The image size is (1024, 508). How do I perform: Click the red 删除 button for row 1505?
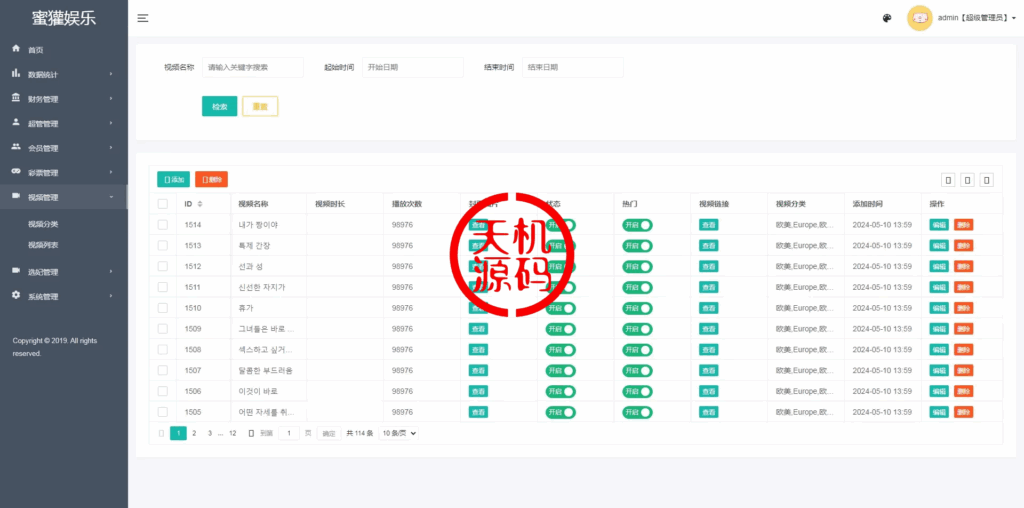pyautogui.click(x=963, y=412)
